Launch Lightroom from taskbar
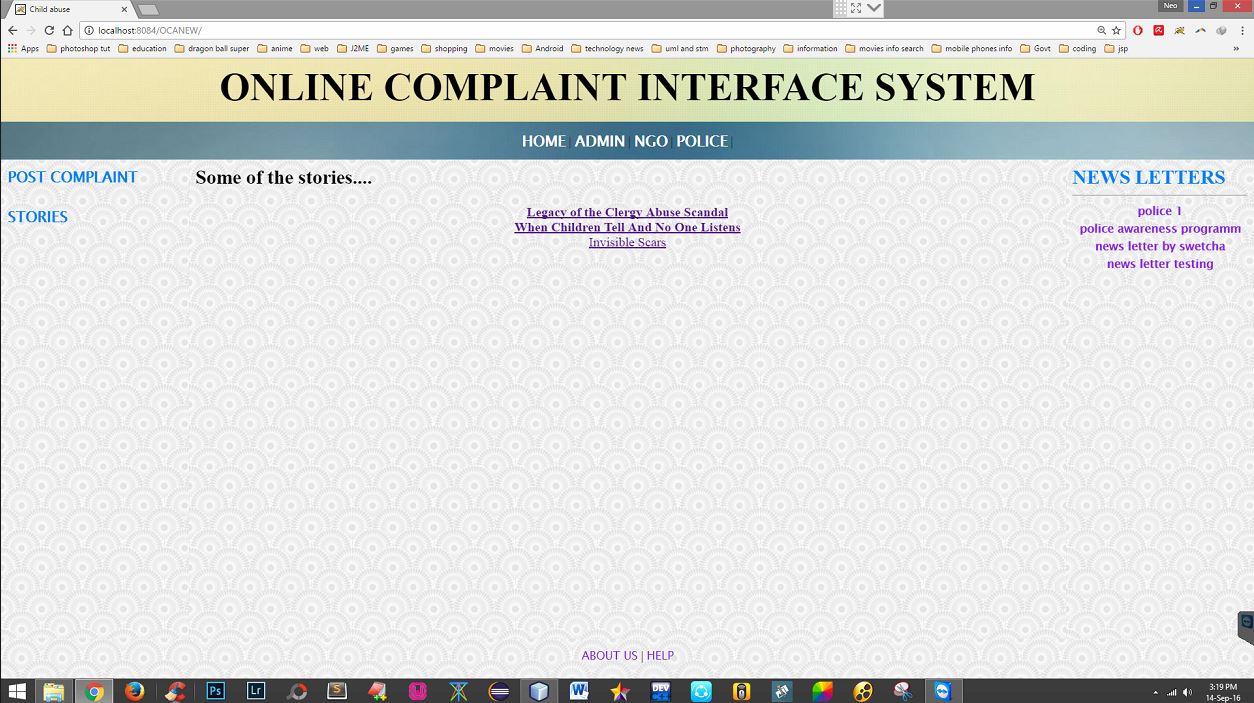Screen dimensions: 1254x703 (x=256, y=691)
